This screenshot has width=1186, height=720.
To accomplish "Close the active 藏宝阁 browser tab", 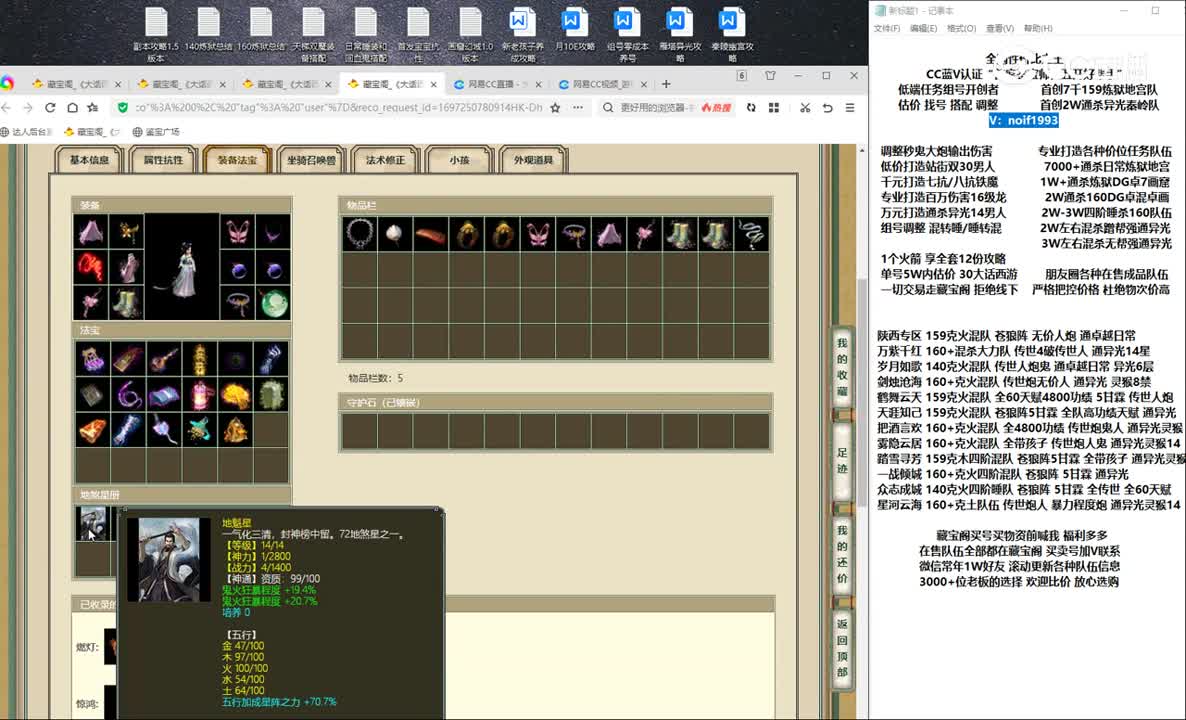I will (433, 84).
